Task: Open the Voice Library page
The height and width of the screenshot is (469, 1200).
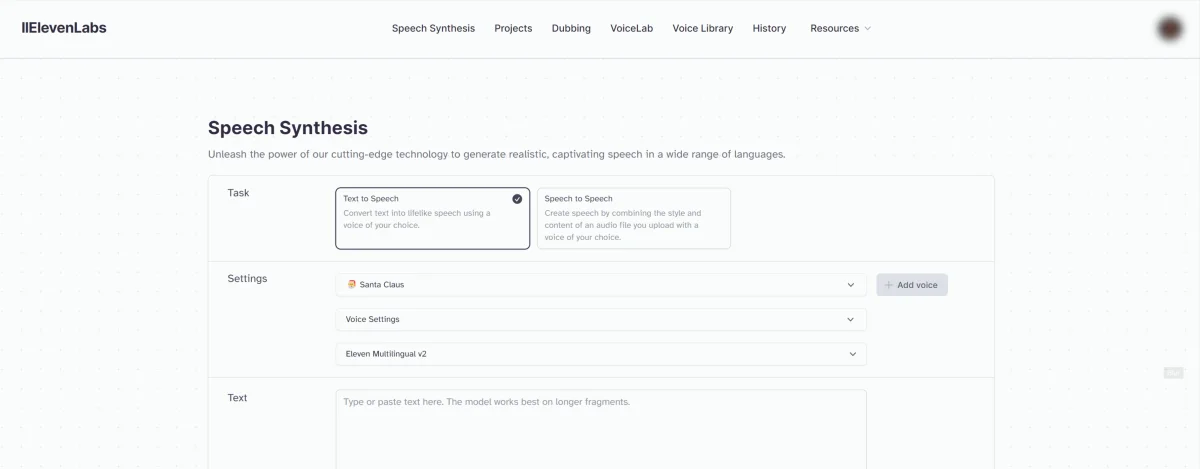Action: pos(703,29)
